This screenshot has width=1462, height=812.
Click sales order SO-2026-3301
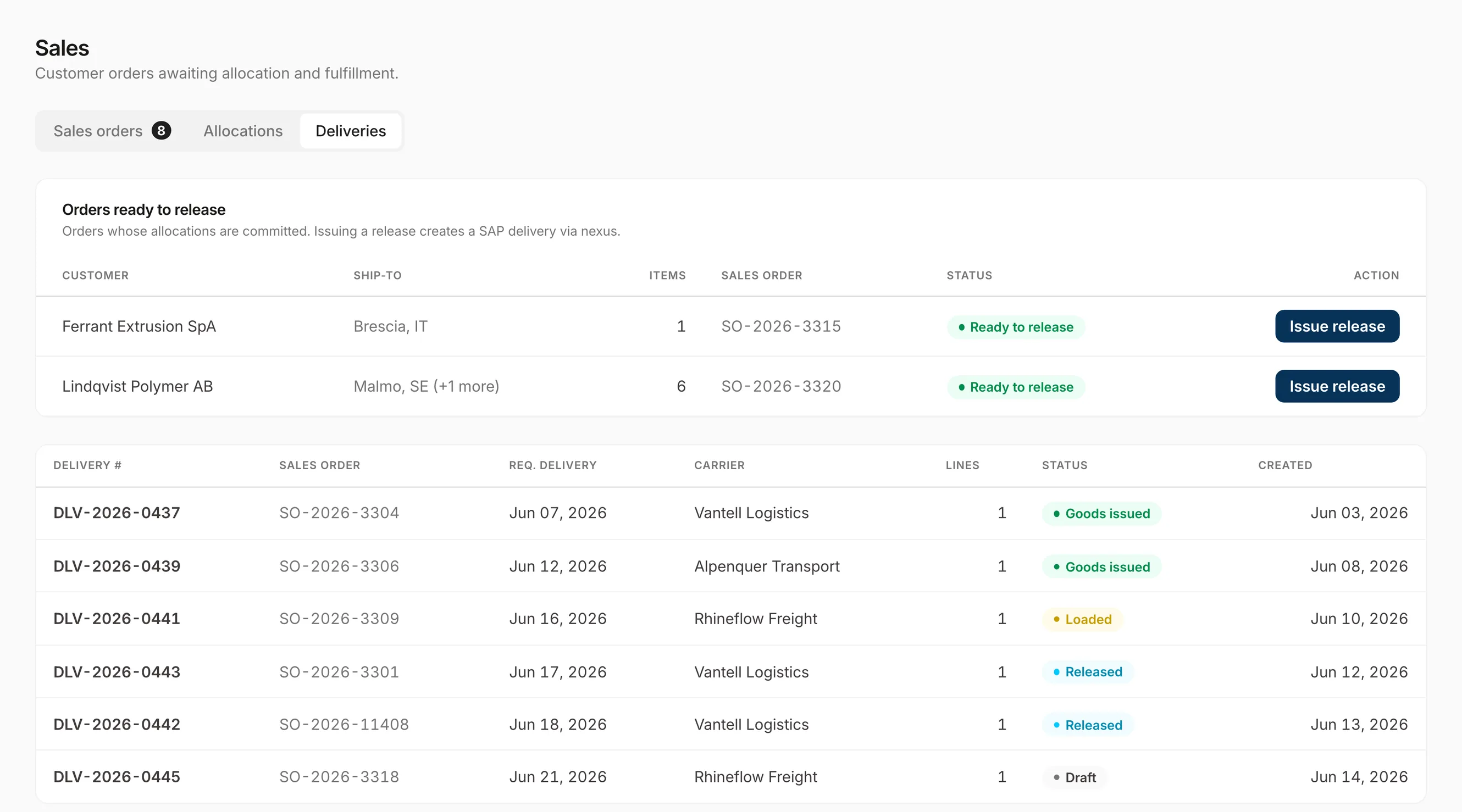[339, 672]
